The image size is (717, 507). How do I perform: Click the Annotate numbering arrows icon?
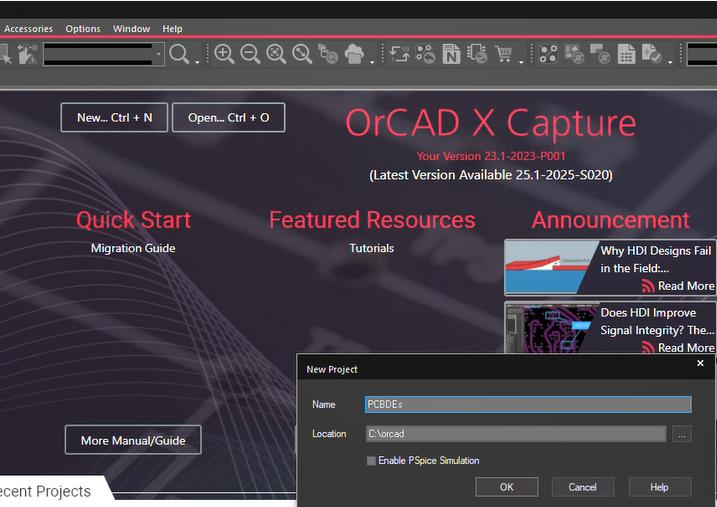(399, 54)
